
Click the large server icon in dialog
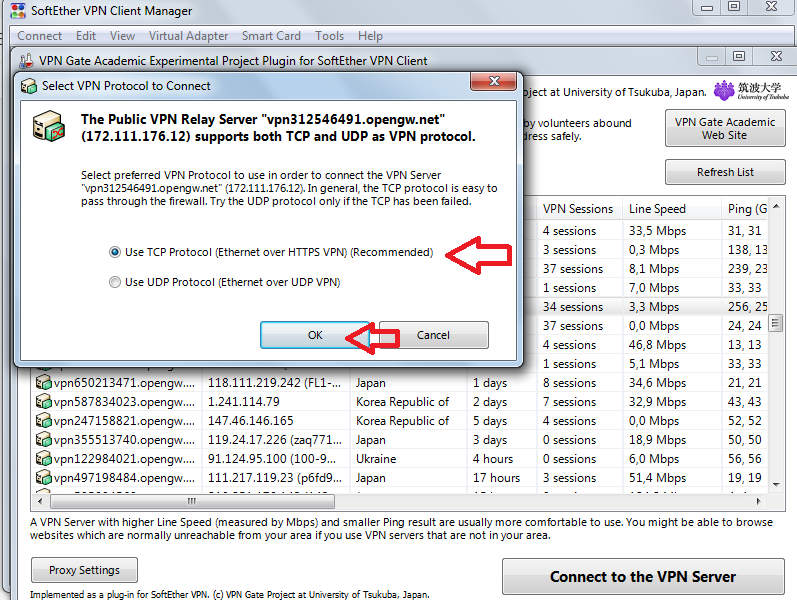point(49,126)
